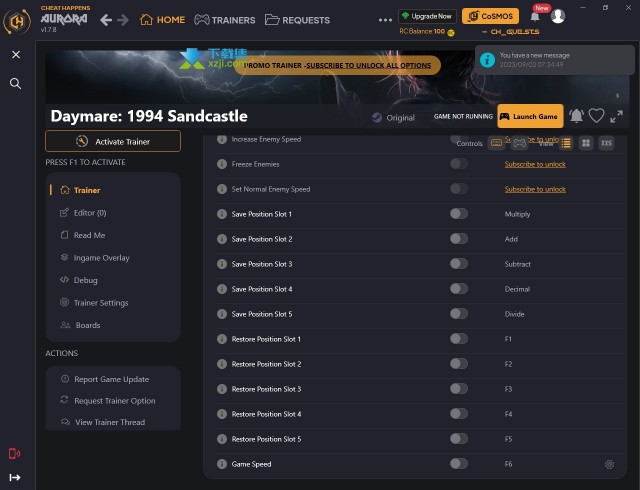Open the search icon in left sidebar
The width and height of the screenshot is (640, 490).
pyautogui.click(x=16, y=84)
